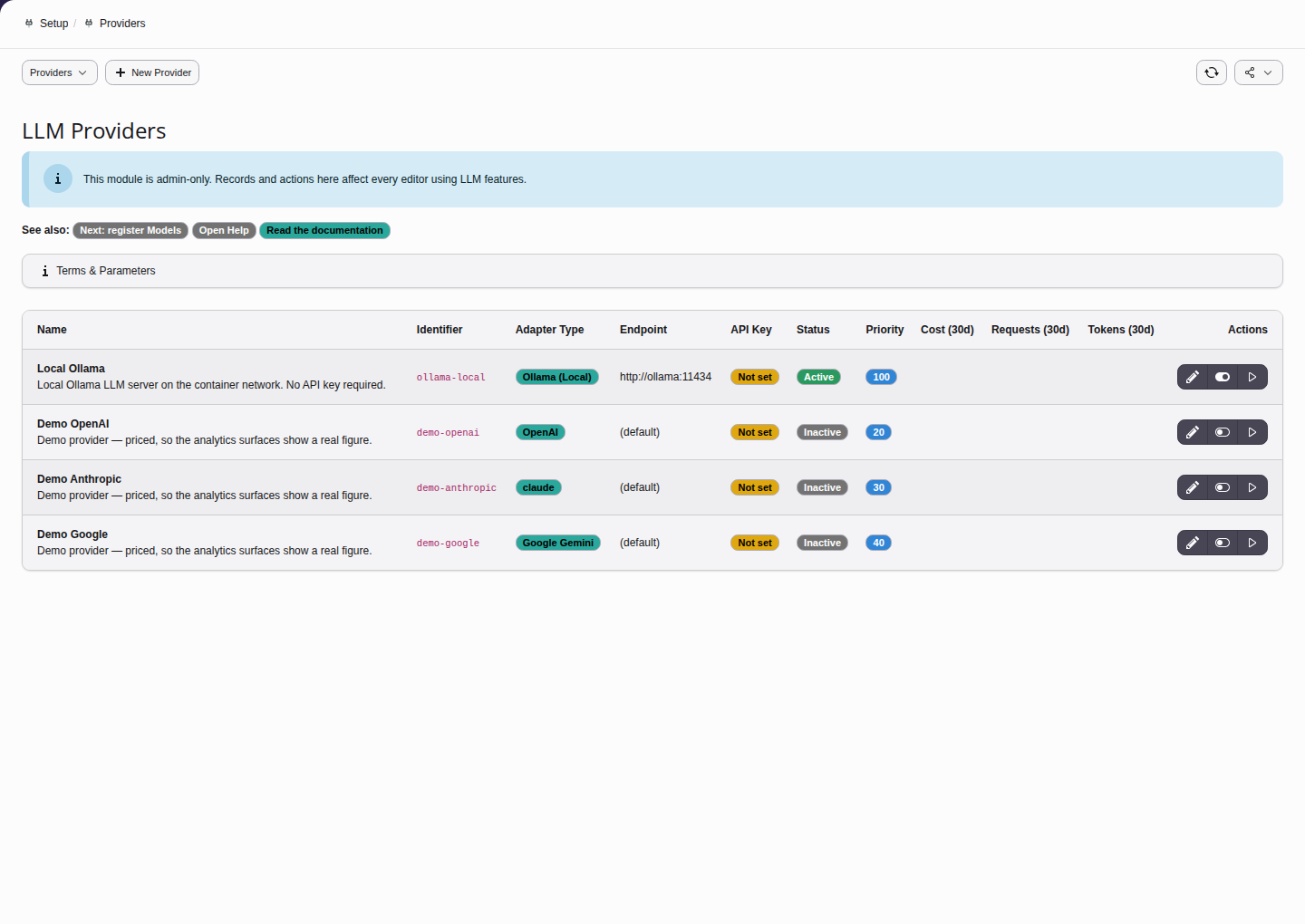The image size is (1305, 924).
Task: Test connection for Local Ollama
Action: 1252,377
